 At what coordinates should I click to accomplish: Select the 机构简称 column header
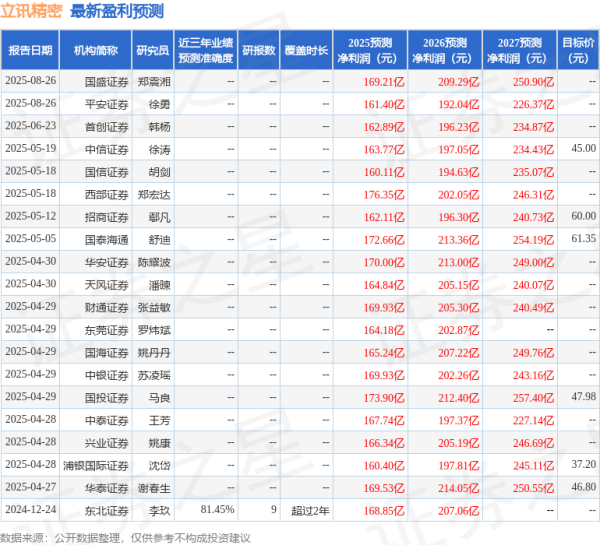96,50
